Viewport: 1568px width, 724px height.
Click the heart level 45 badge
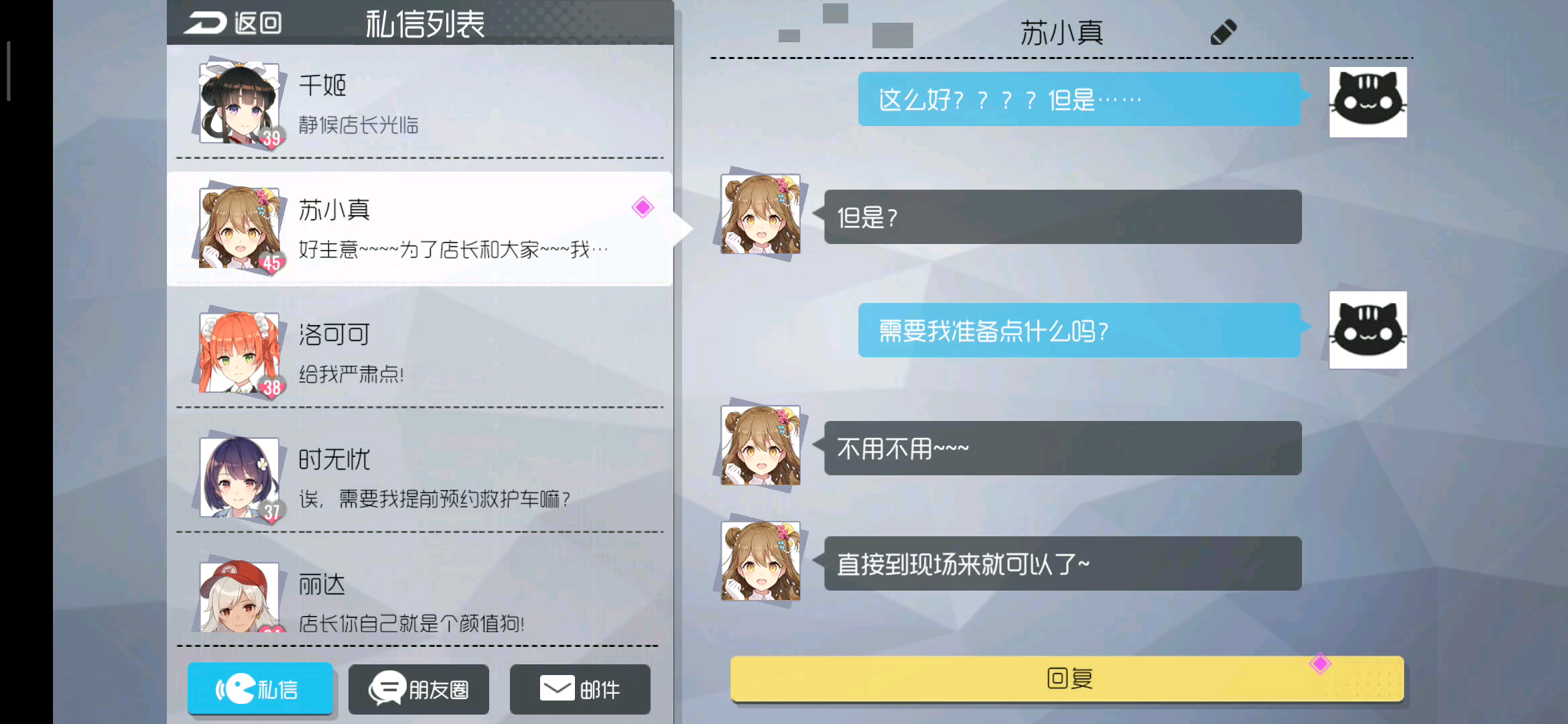click(x=271, y=262)
